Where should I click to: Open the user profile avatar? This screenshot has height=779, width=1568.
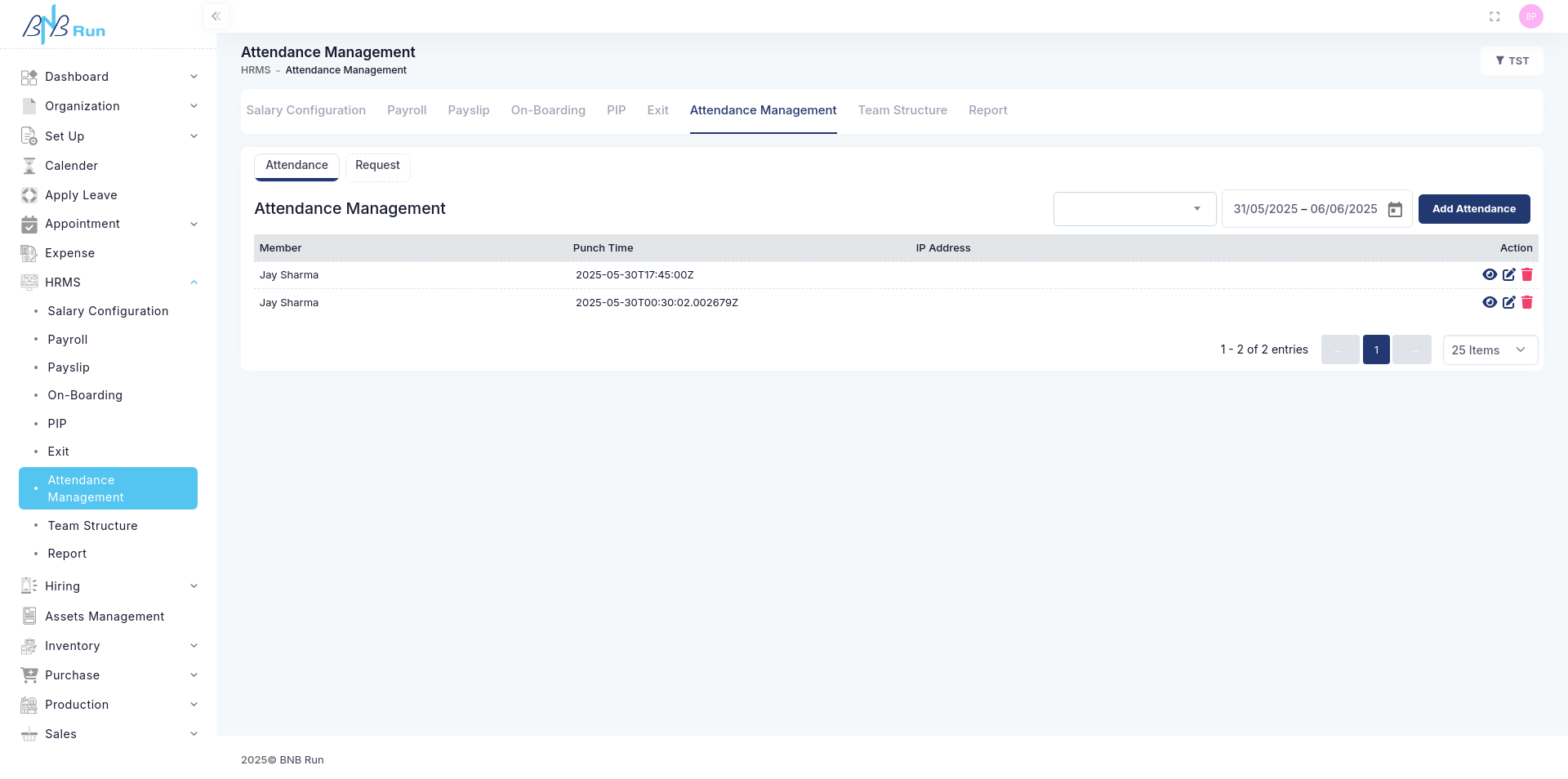1530,16
